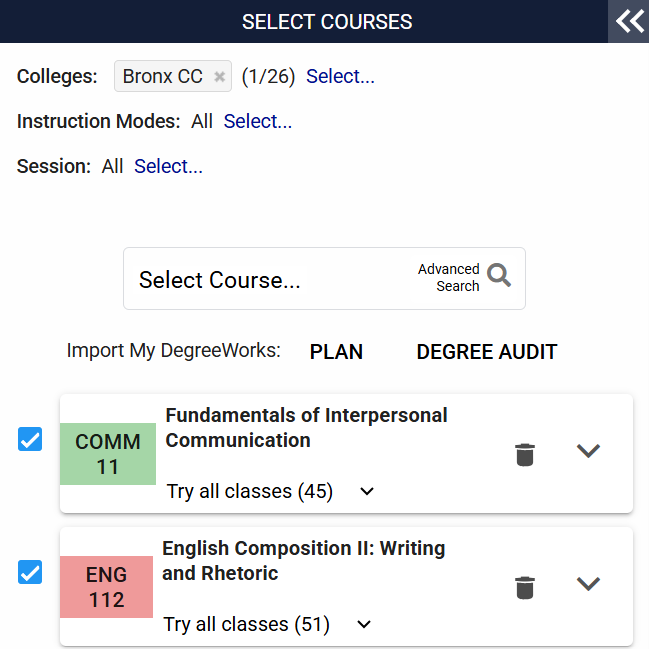Open Advanced Search
Screen dimensions: 649x649
click(449, 278)
